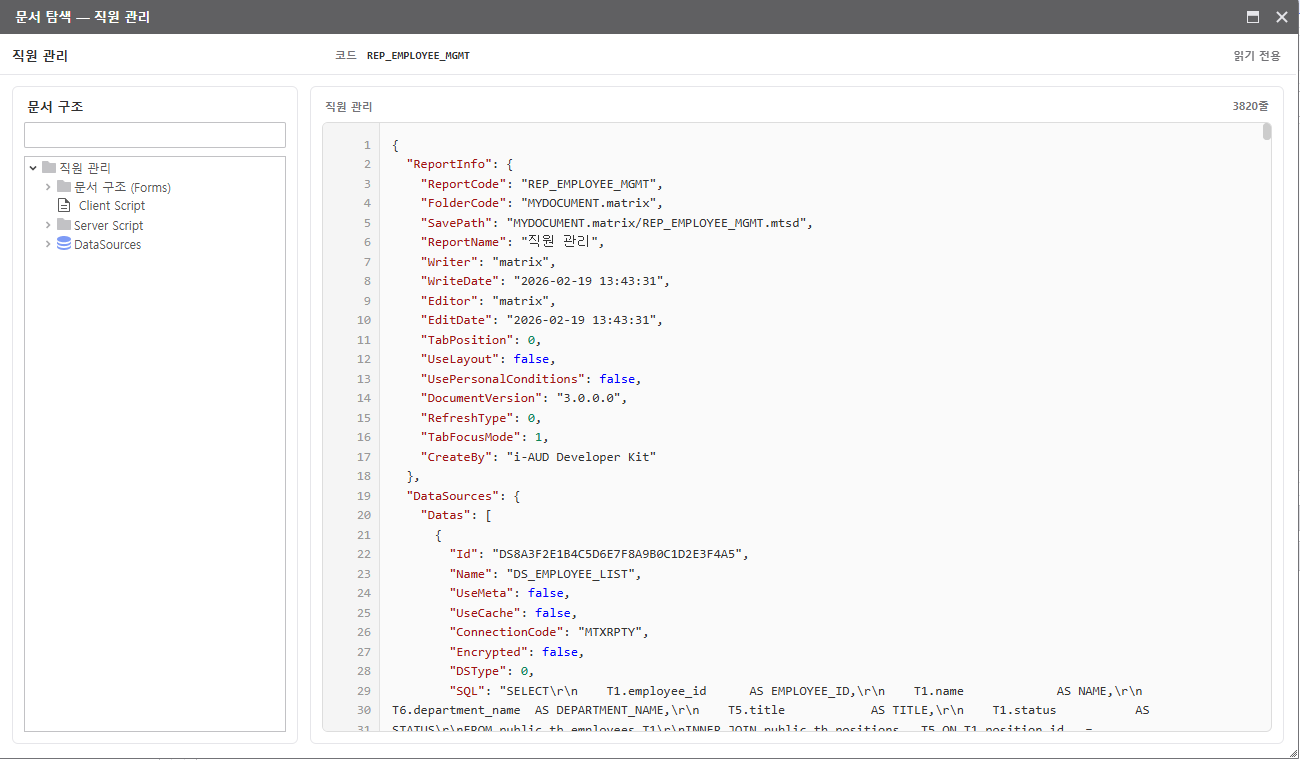Screen dimensions: 1300x760
Task: Click the 직원 관리 root folder icon
Action: click(48, 168)
